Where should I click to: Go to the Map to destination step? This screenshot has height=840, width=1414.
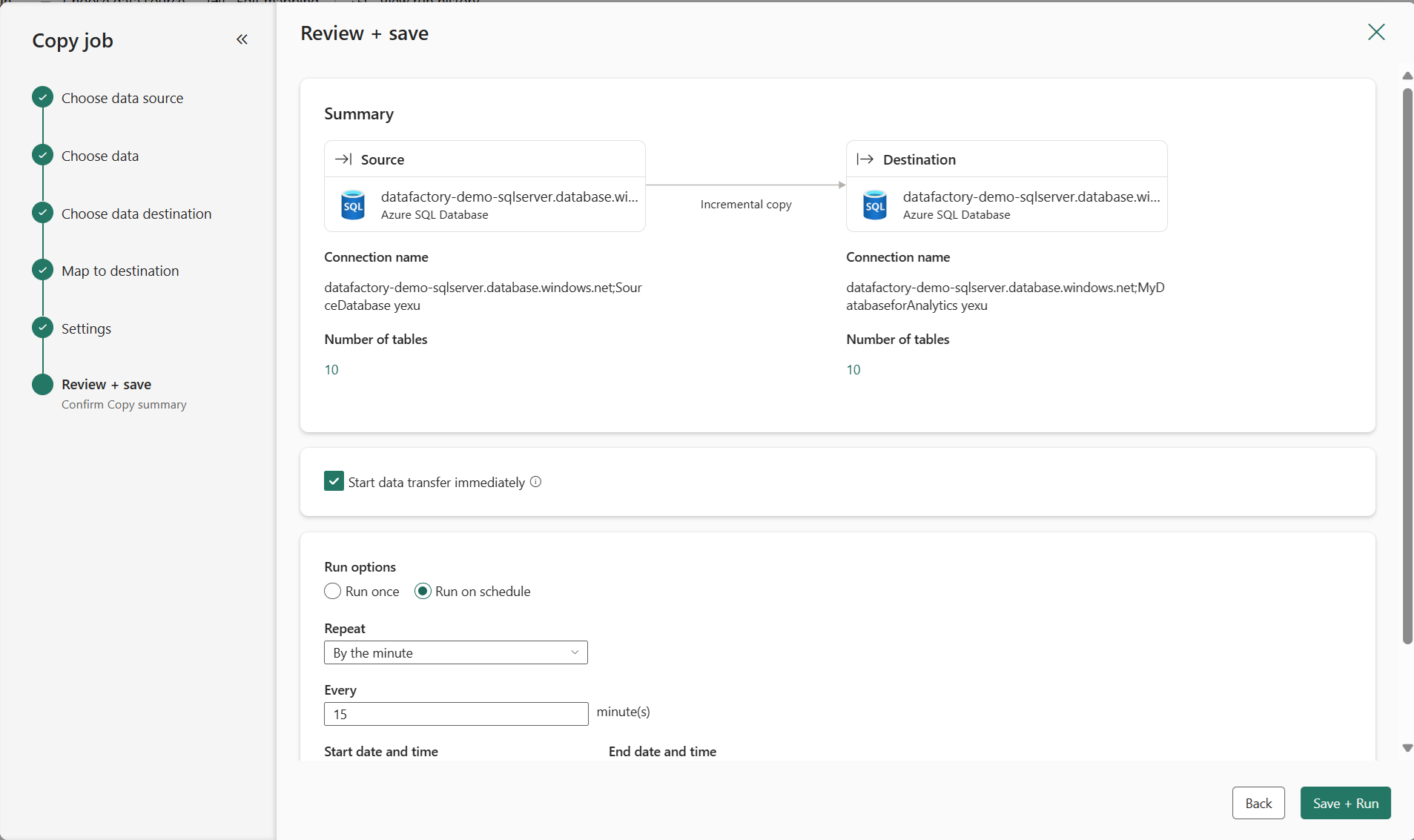pyautogui.click(x=120, y=271)
